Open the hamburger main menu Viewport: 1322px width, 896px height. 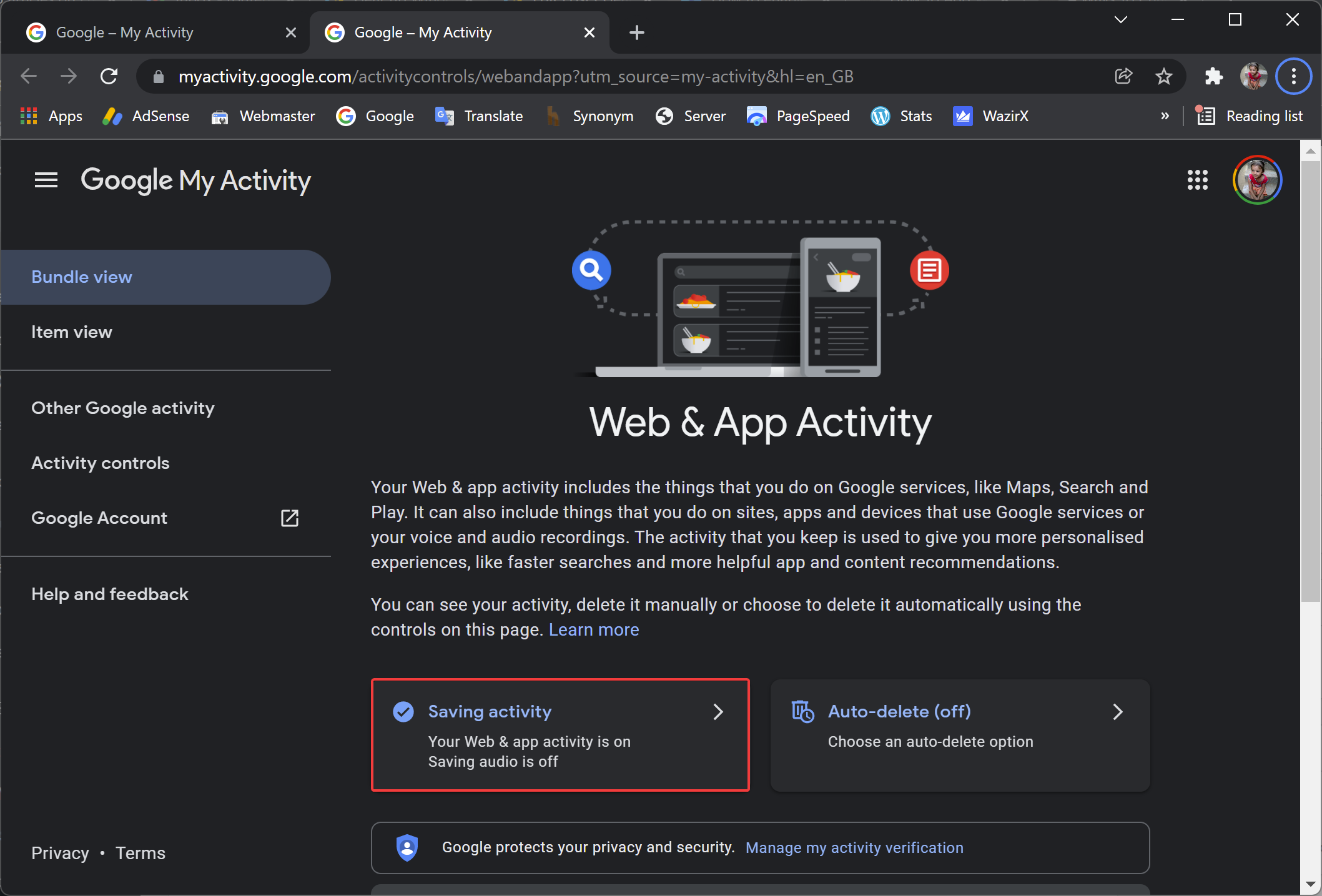pos(46,180)
